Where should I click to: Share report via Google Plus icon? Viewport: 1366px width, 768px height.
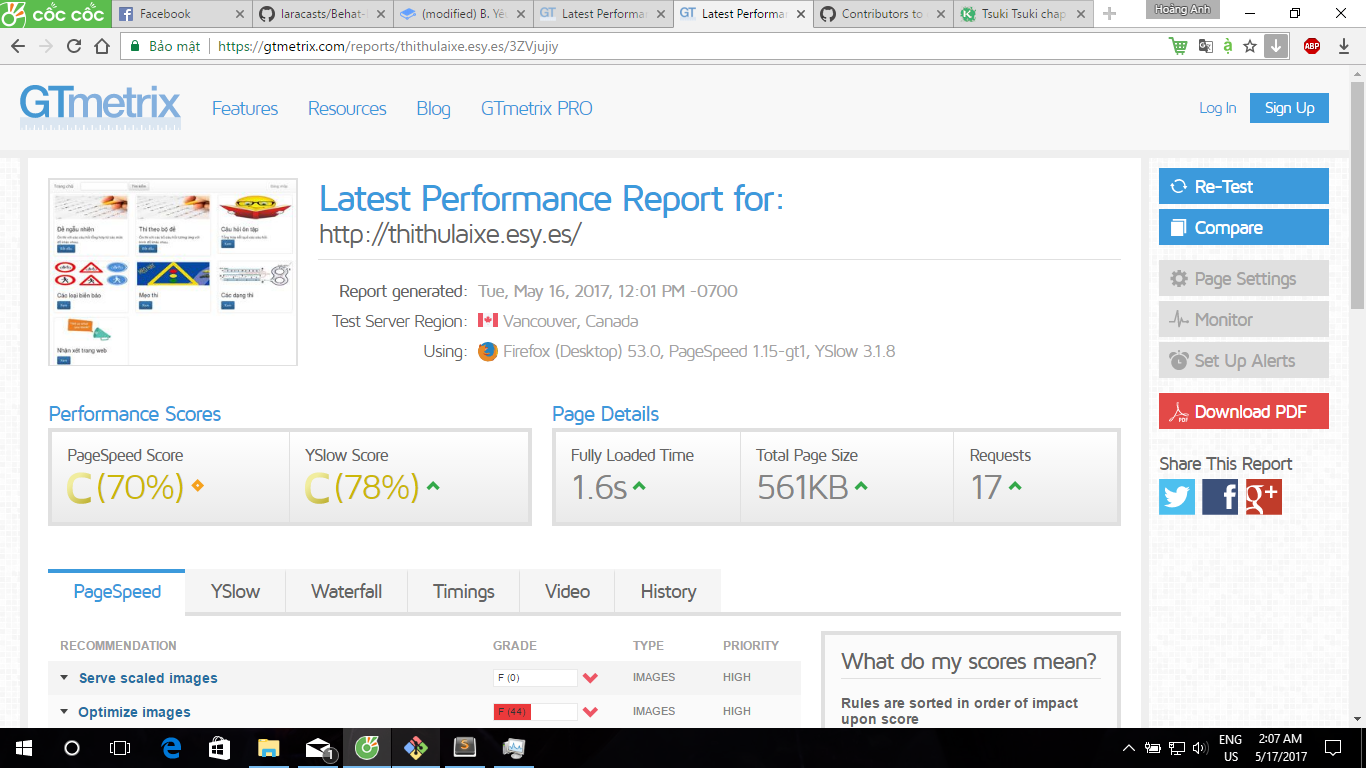pyautogui.click(x=1263, y=497)
